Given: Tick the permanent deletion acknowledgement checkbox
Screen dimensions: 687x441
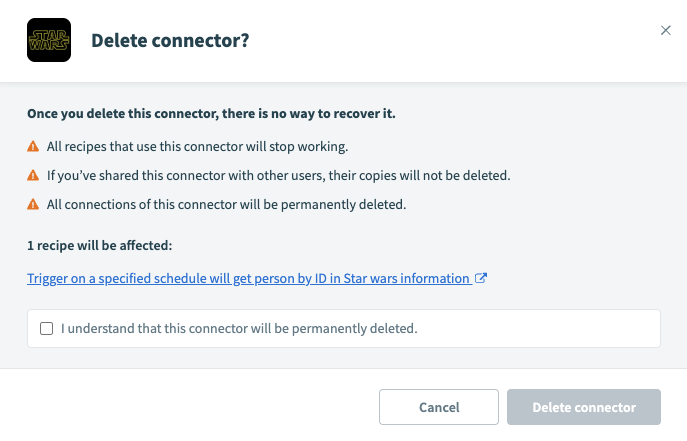Looking at the screenshot, I should [46, 328].
